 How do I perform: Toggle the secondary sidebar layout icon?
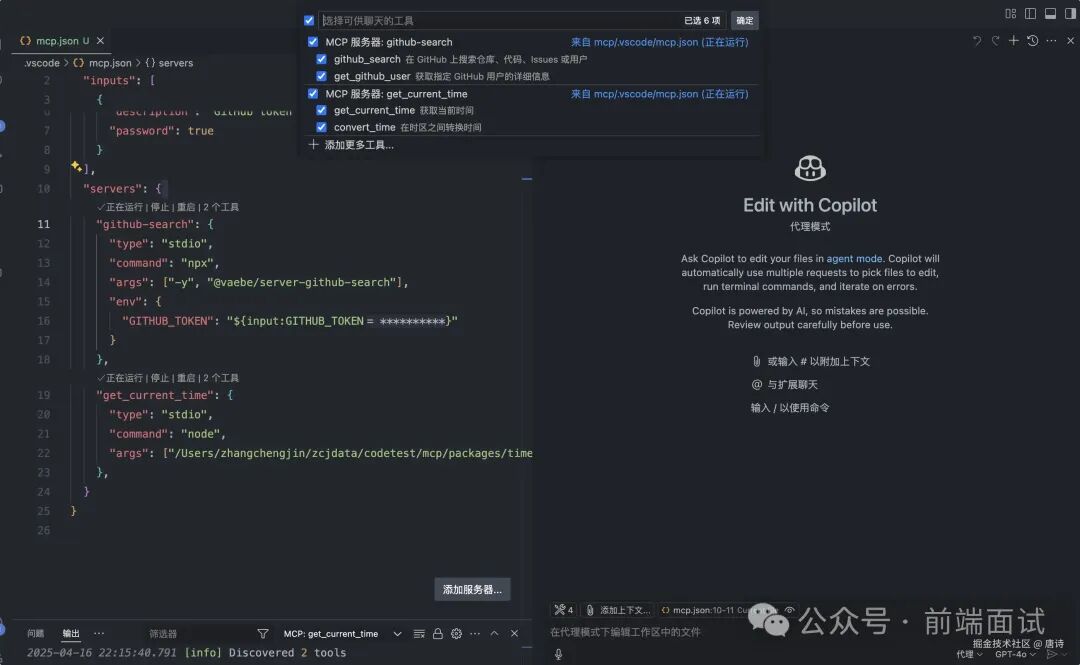(1070, 14)
